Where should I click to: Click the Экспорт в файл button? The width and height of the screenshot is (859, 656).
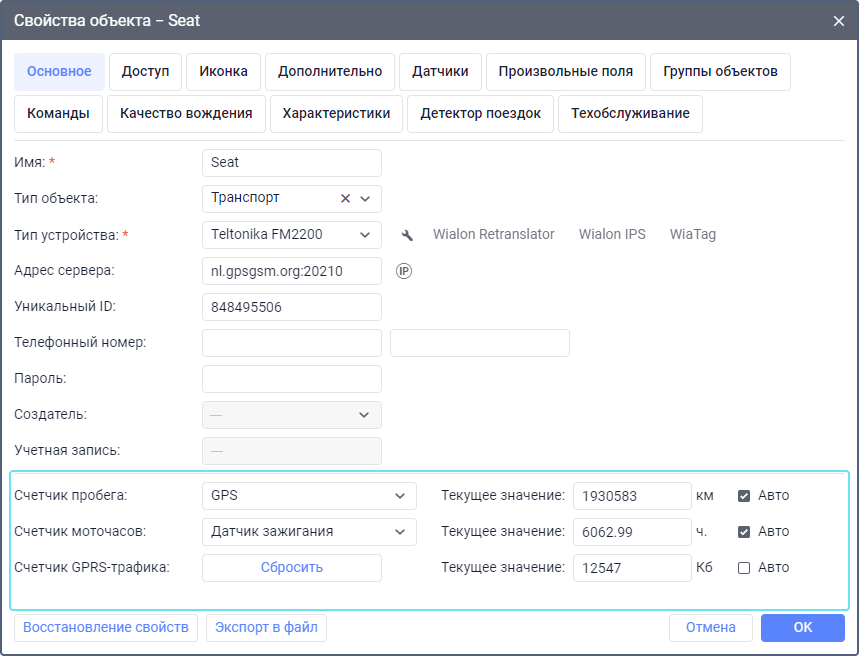[266, 627]
